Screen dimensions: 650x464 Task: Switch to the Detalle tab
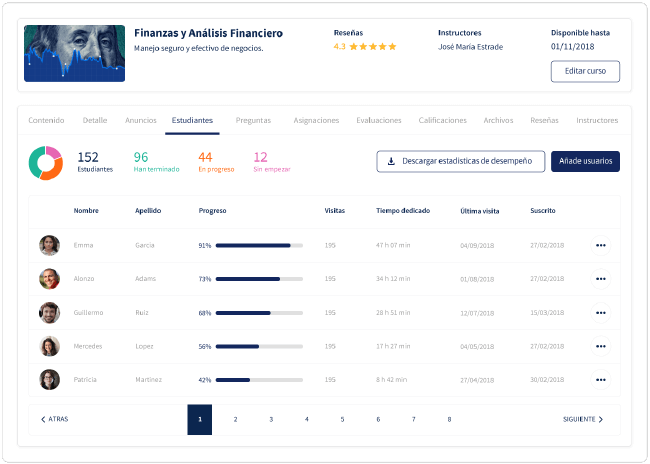pos(95,120)
